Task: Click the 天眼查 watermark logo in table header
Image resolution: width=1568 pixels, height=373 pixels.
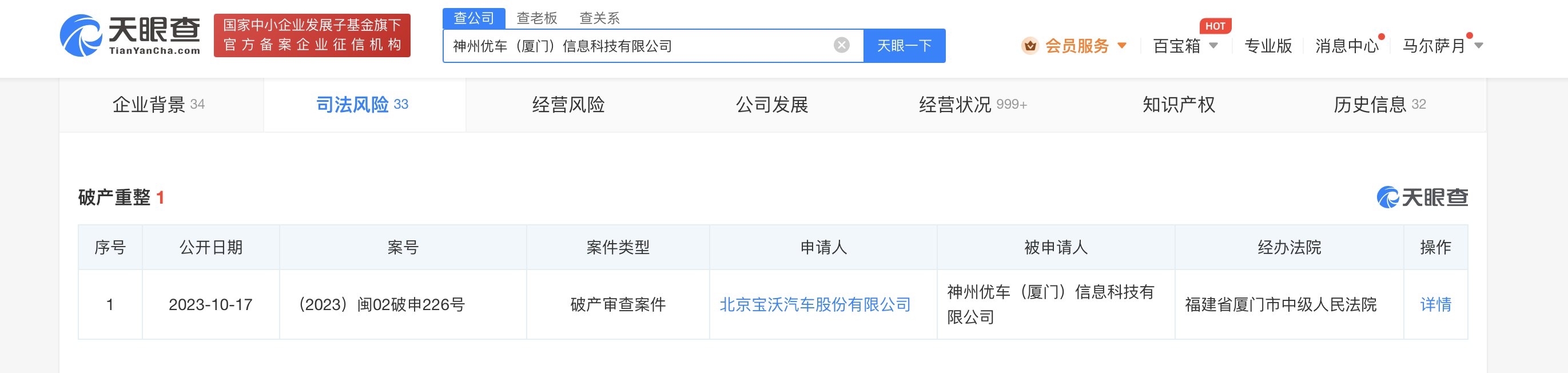Action: pos(1422,197)
